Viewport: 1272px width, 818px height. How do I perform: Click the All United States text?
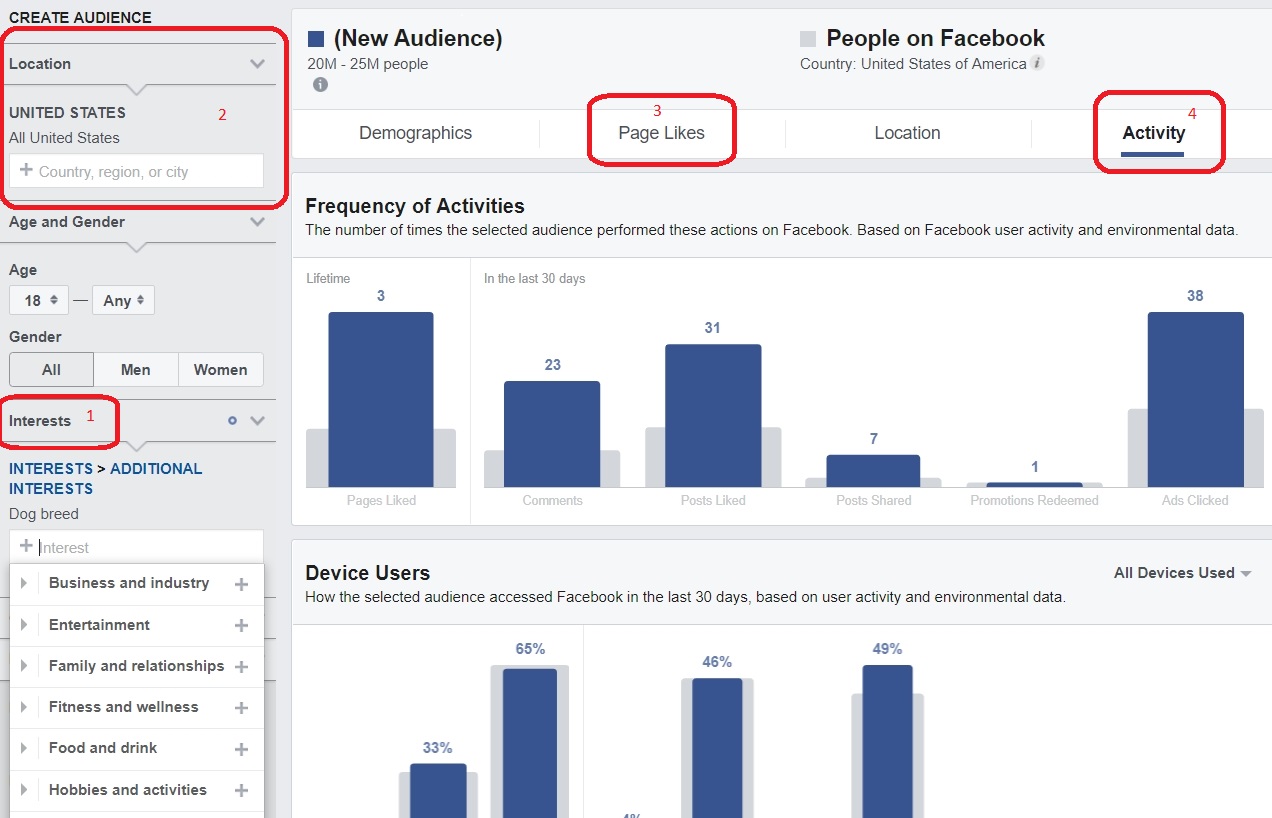pos(64,138)
